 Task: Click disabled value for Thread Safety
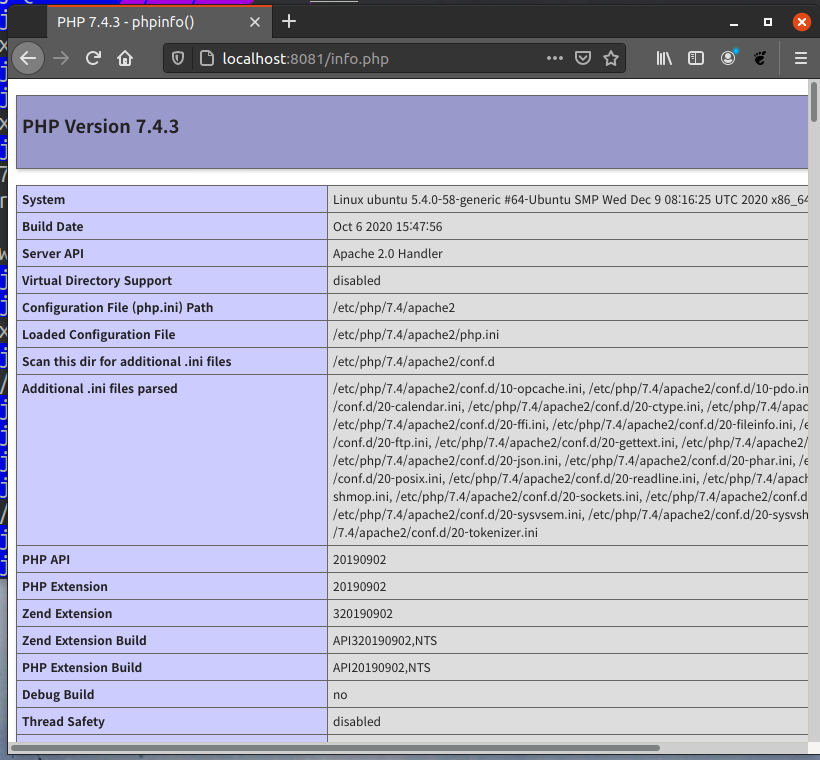[x=357, y=722]
